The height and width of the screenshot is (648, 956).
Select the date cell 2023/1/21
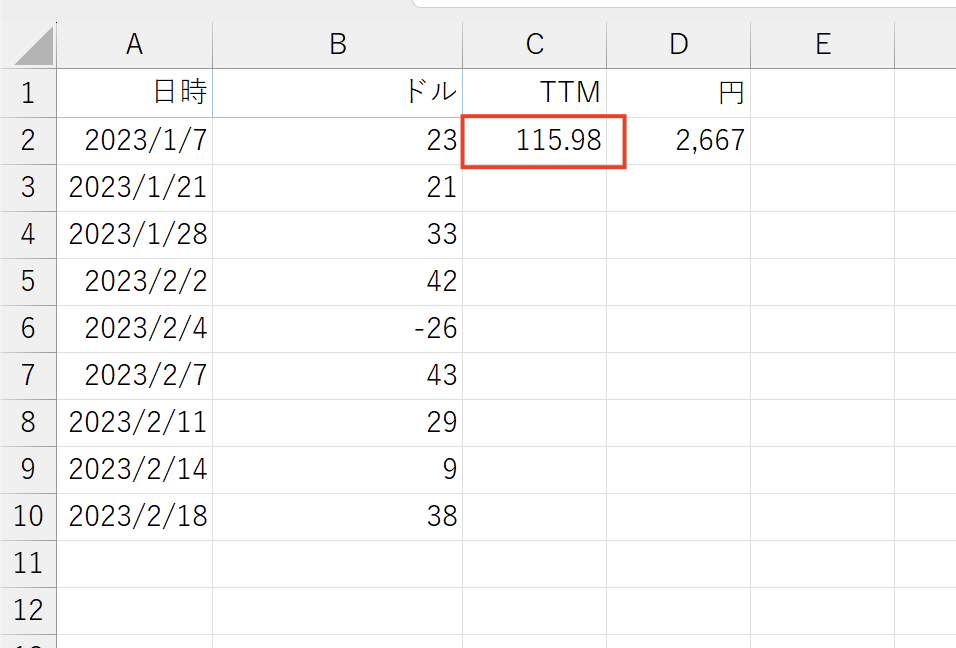(134, 188)
